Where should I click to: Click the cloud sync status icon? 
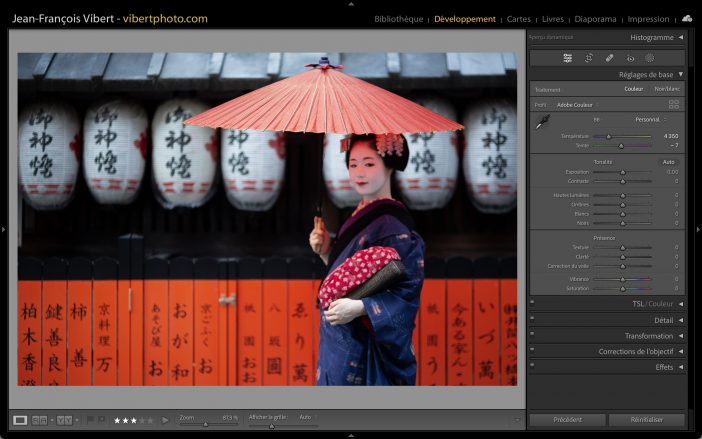pyautogui.click(x=687, y=18)
